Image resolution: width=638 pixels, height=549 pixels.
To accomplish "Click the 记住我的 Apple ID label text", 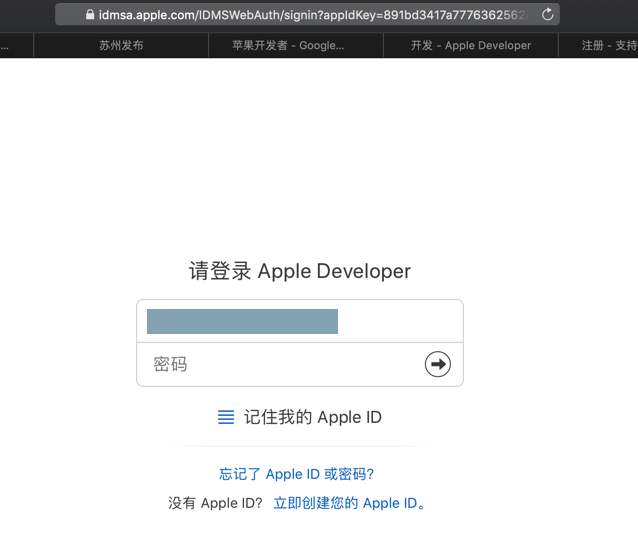I will 312,417.
